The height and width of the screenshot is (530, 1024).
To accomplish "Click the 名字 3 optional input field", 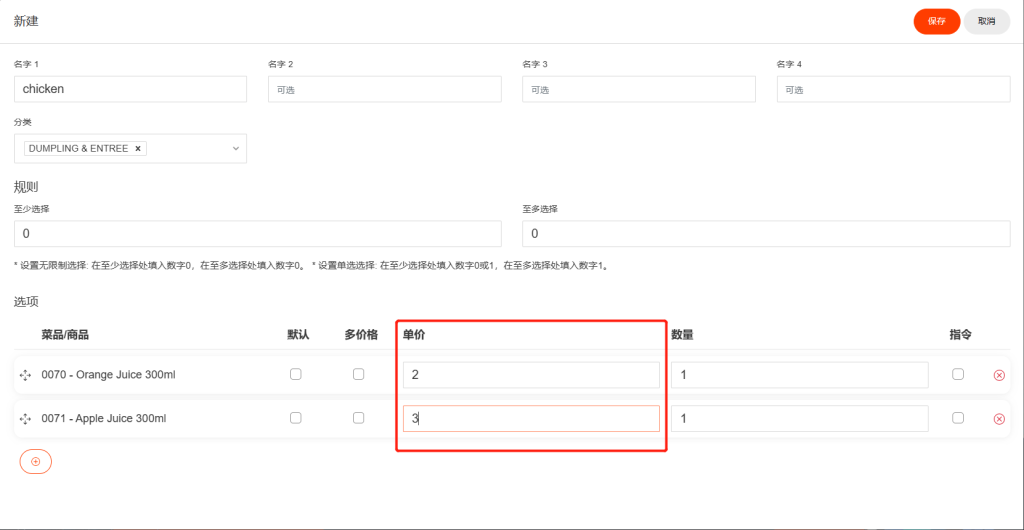I will 639,89.
